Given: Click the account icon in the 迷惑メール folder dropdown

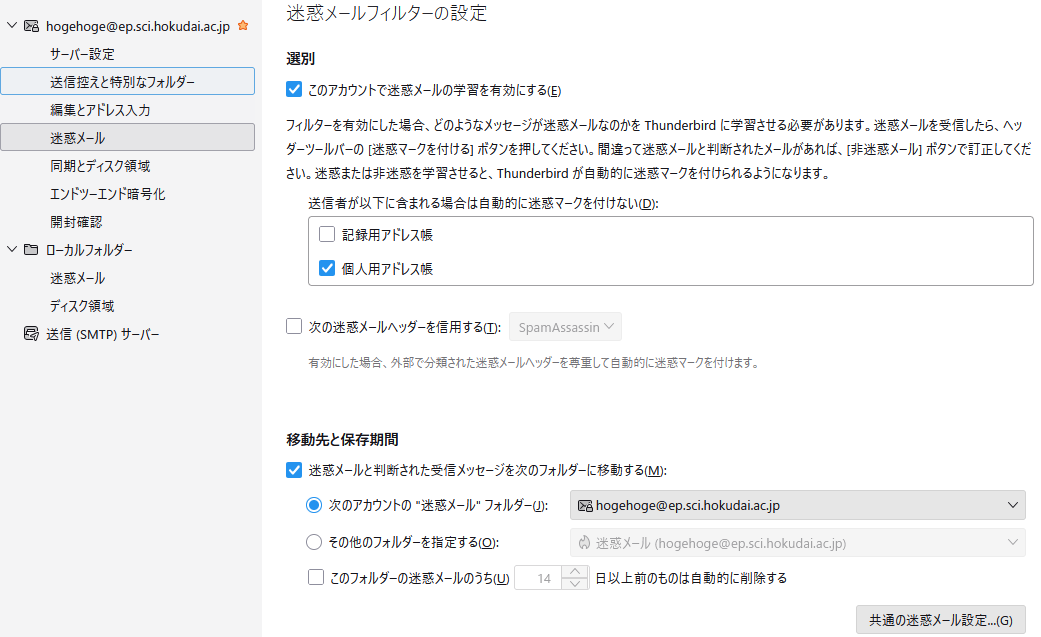Looking at the screenshot, I should 585,505.
